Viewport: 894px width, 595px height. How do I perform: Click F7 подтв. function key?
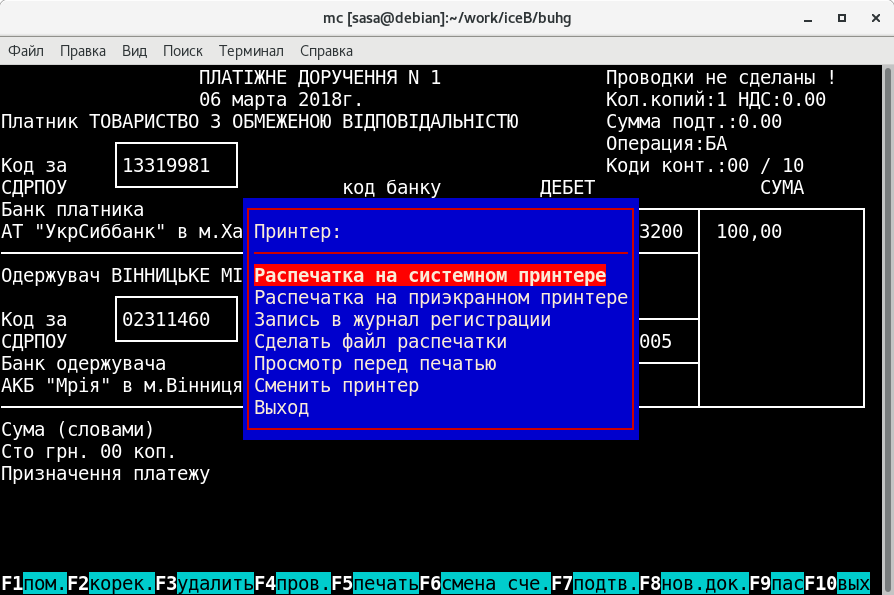(595, 584)
